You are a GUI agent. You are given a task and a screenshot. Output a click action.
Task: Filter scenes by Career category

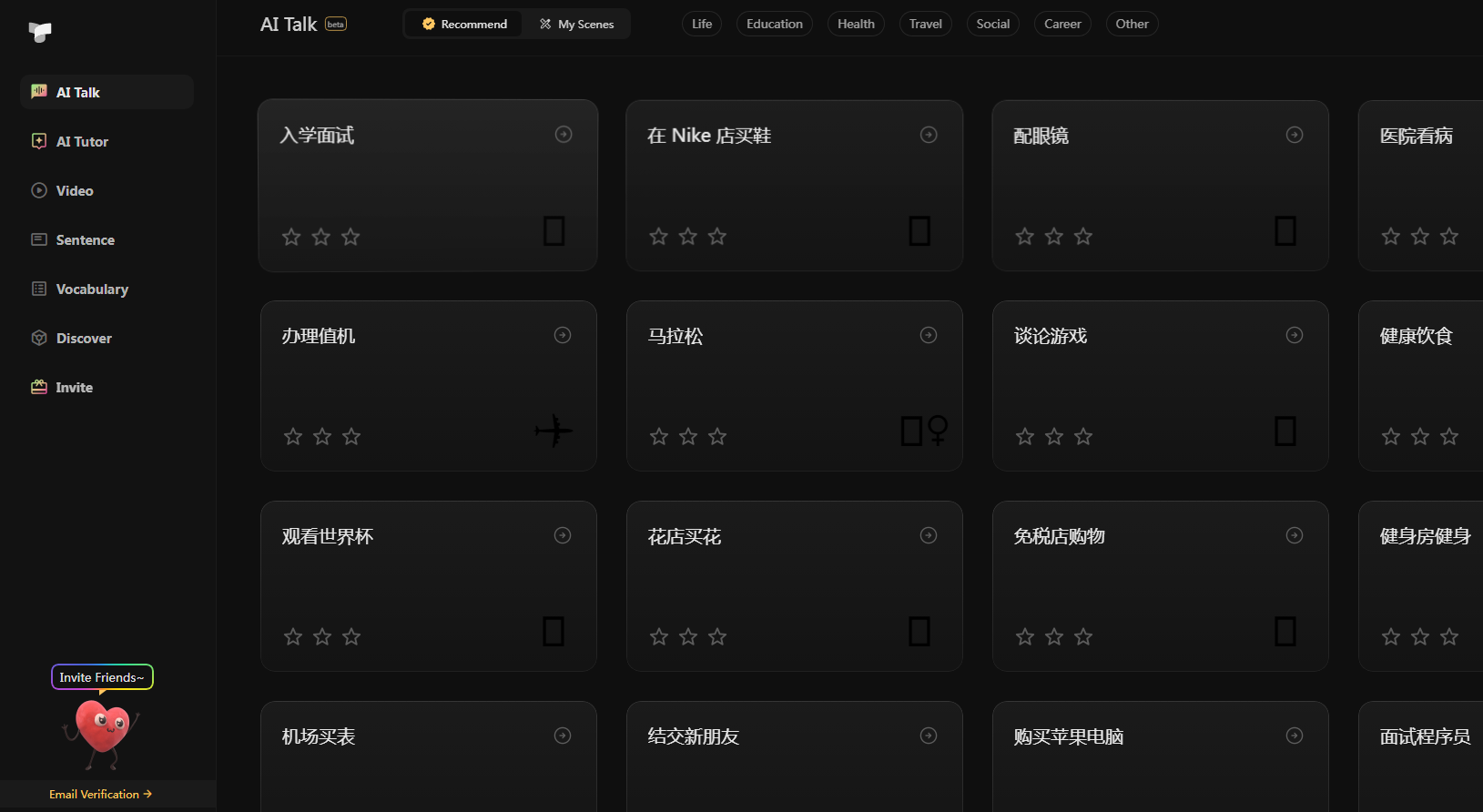tap(1062, 24)
